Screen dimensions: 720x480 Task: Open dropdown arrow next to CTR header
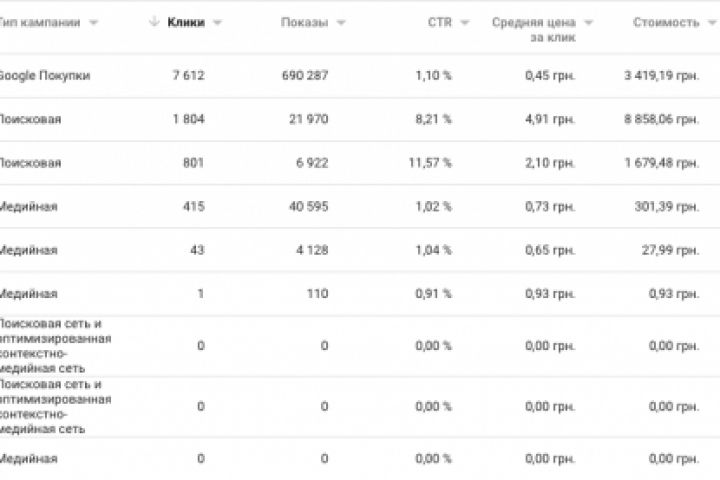point(465,22)
